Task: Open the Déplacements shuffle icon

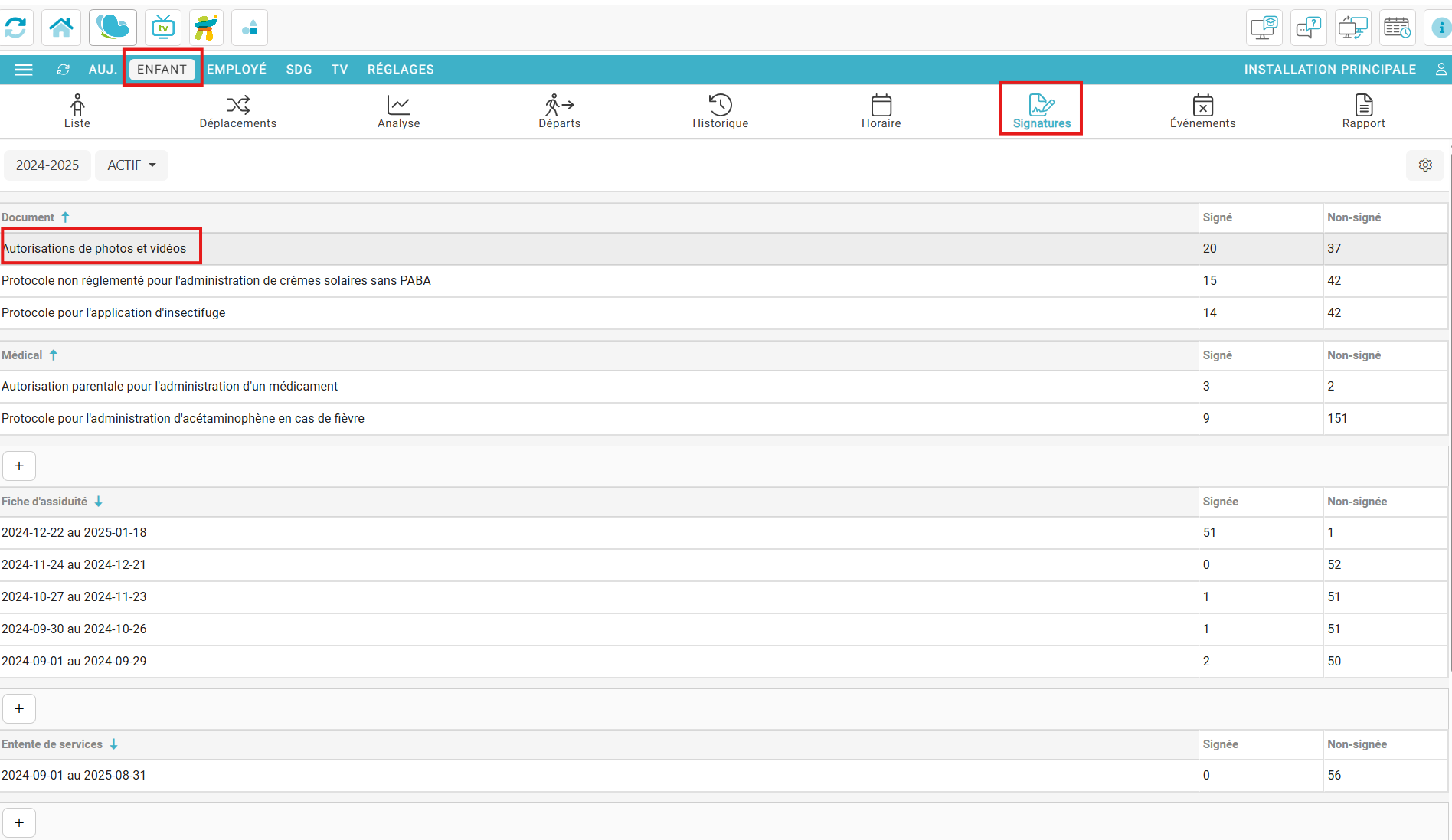Action: 237,105
